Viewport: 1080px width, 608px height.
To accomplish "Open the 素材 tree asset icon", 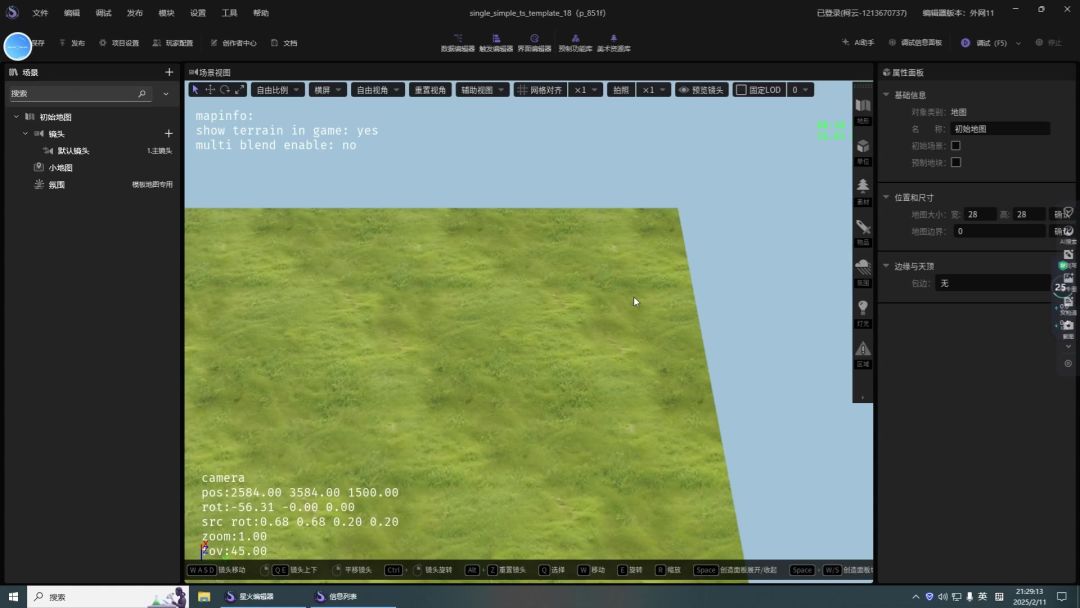I will [862, 188].
